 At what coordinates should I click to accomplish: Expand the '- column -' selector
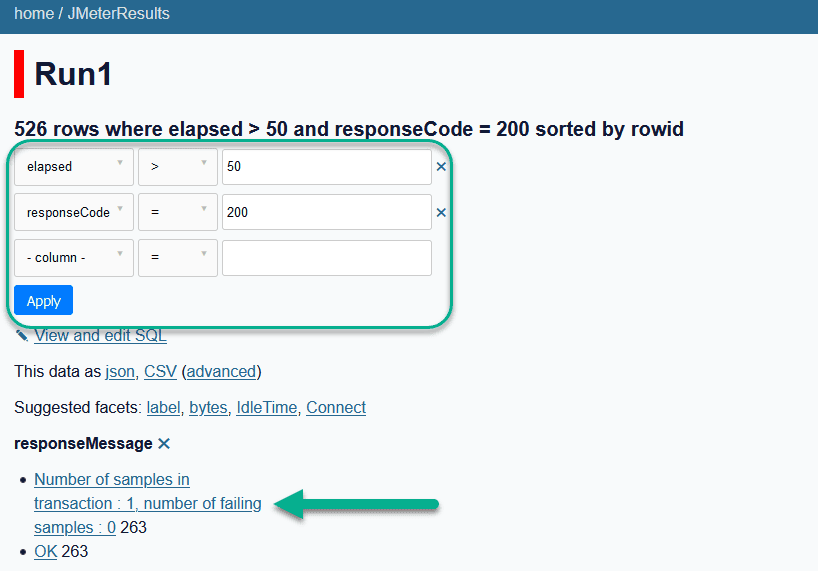click(74, 258)
